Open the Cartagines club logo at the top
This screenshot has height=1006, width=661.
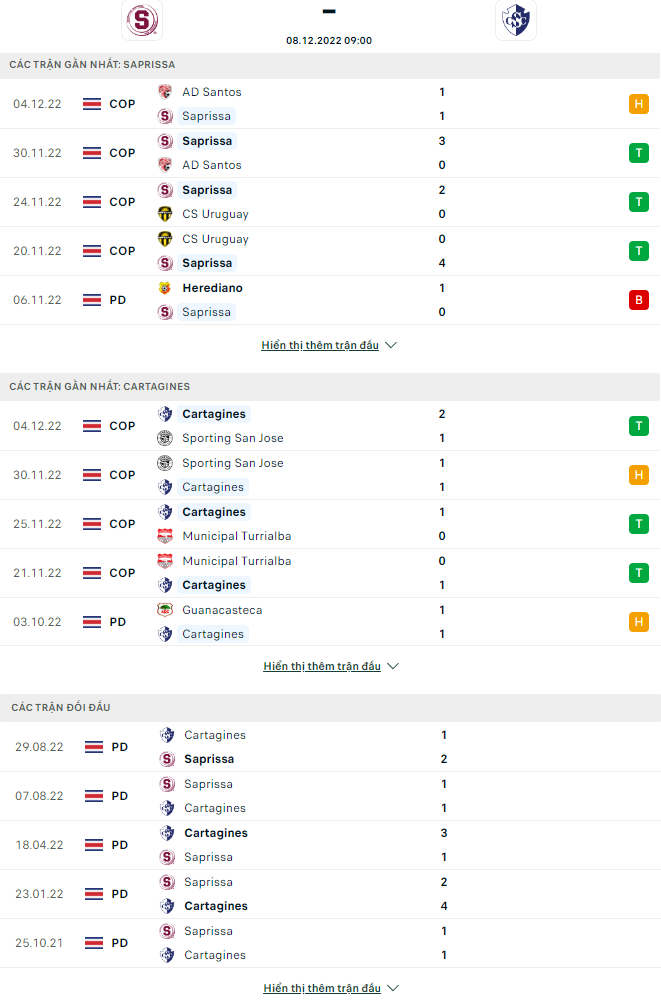tap(516, 20)
